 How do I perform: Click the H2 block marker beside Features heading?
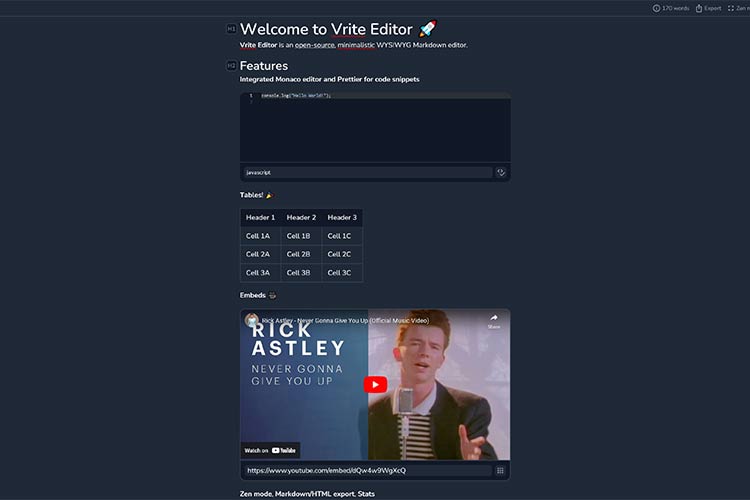pyautogui.click(x=231, y=66)
